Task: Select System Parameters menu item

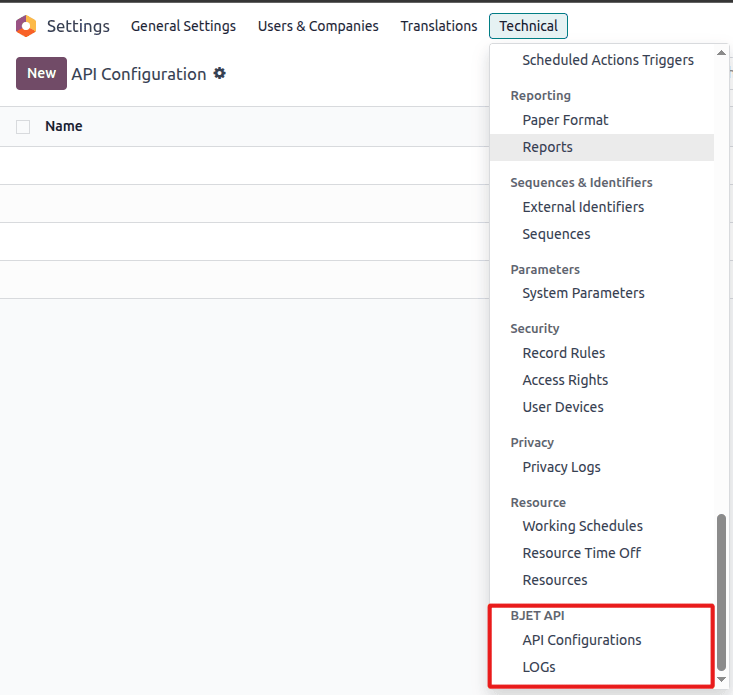Action: pyautogui.click(x=583, y=293)
